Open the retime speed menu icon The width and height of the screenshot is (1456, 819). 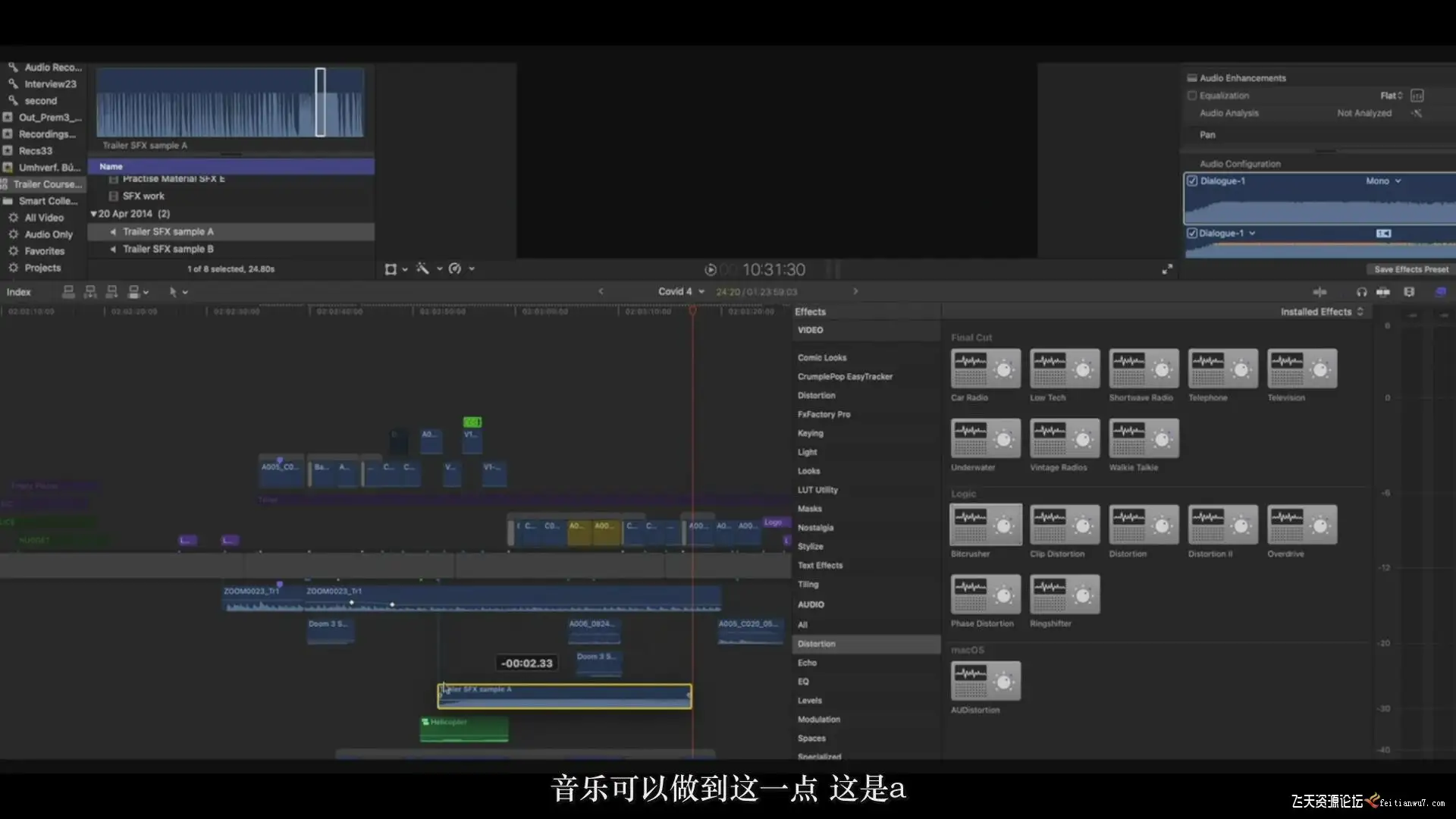[455, 269]
